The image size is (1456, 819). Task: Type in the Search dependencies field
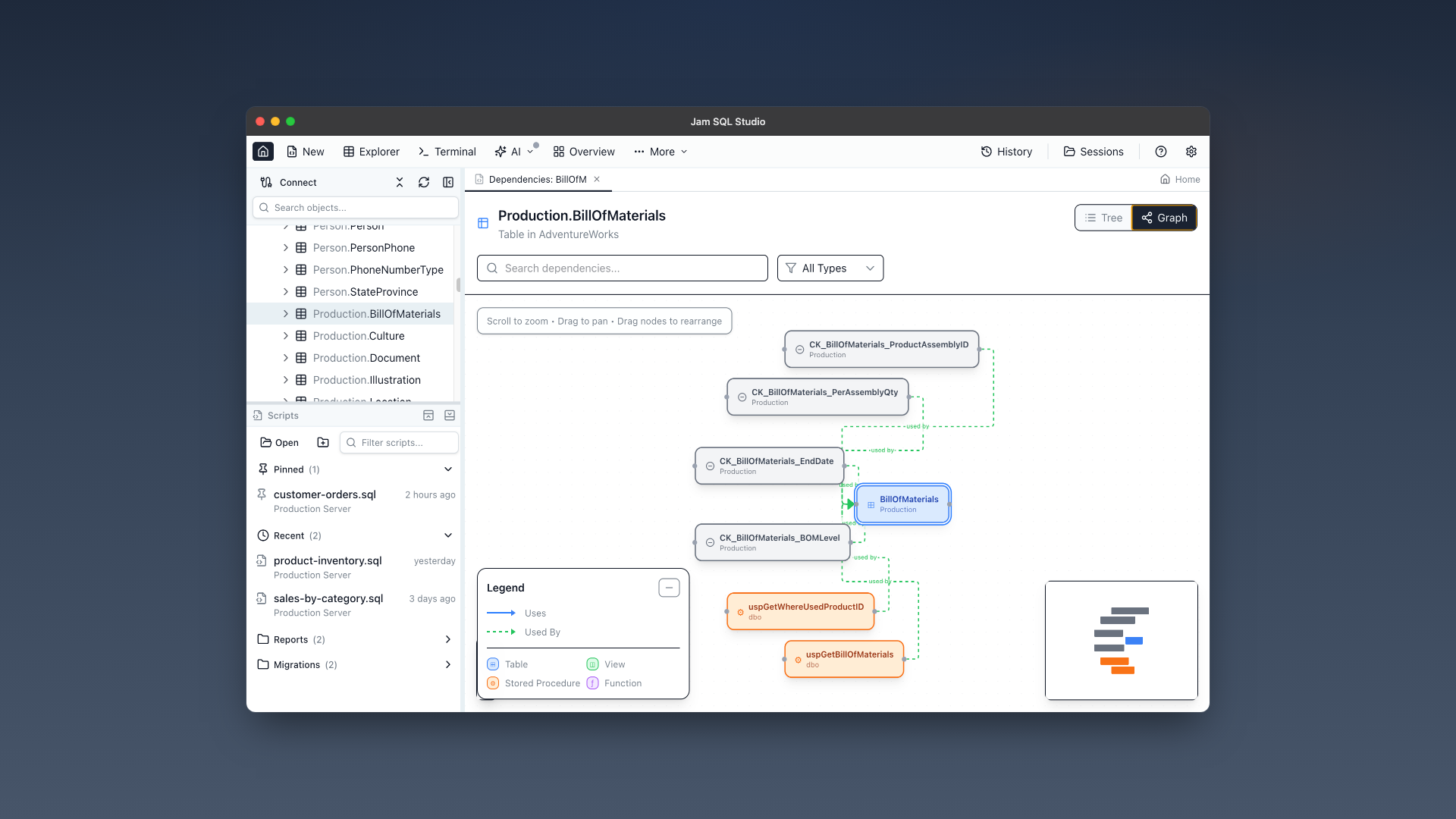(622, 268)
